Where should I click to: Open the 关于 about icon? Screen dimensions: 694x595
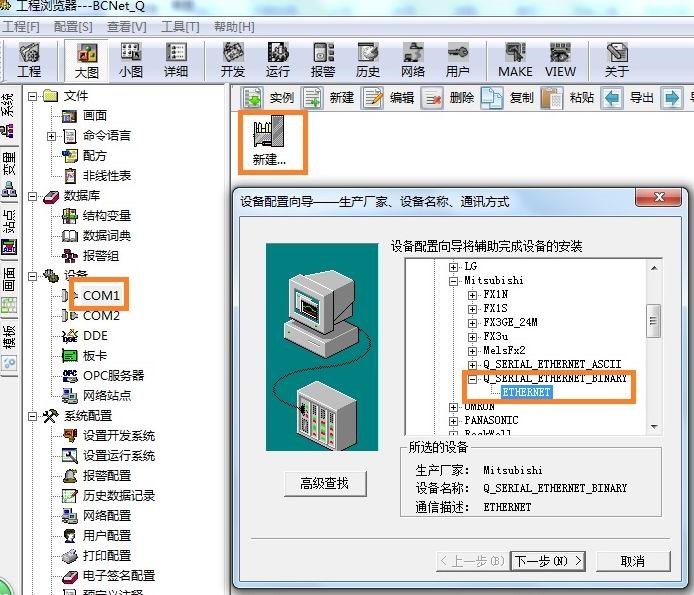(617, 60)
